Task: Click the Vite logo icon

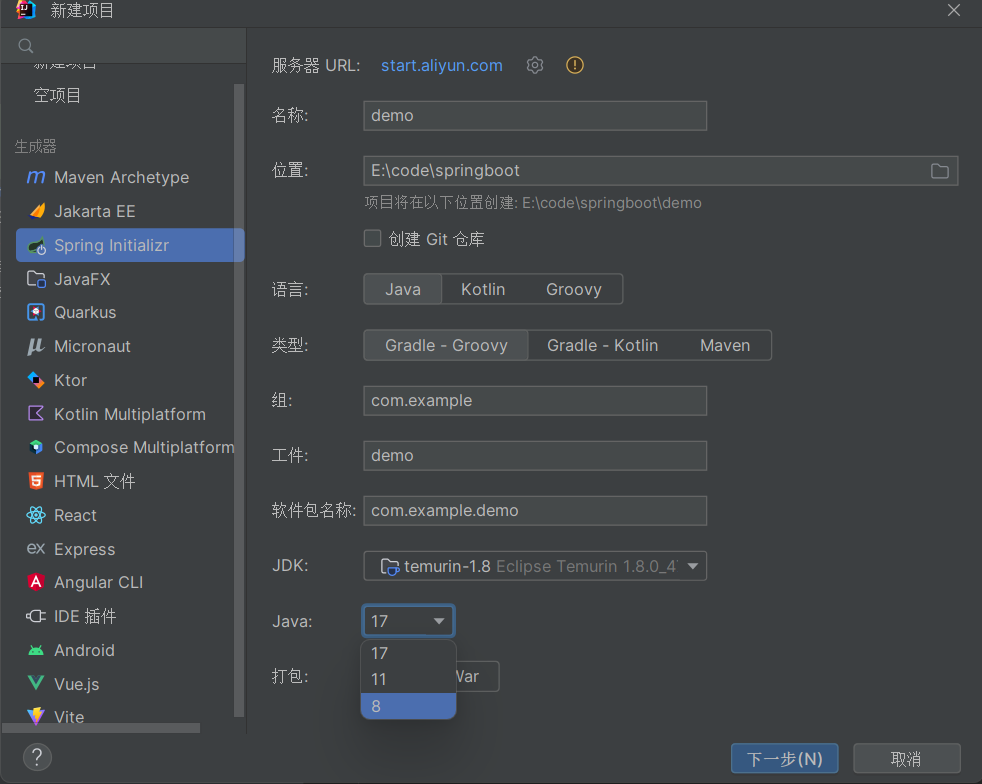Action: [36, 716]
